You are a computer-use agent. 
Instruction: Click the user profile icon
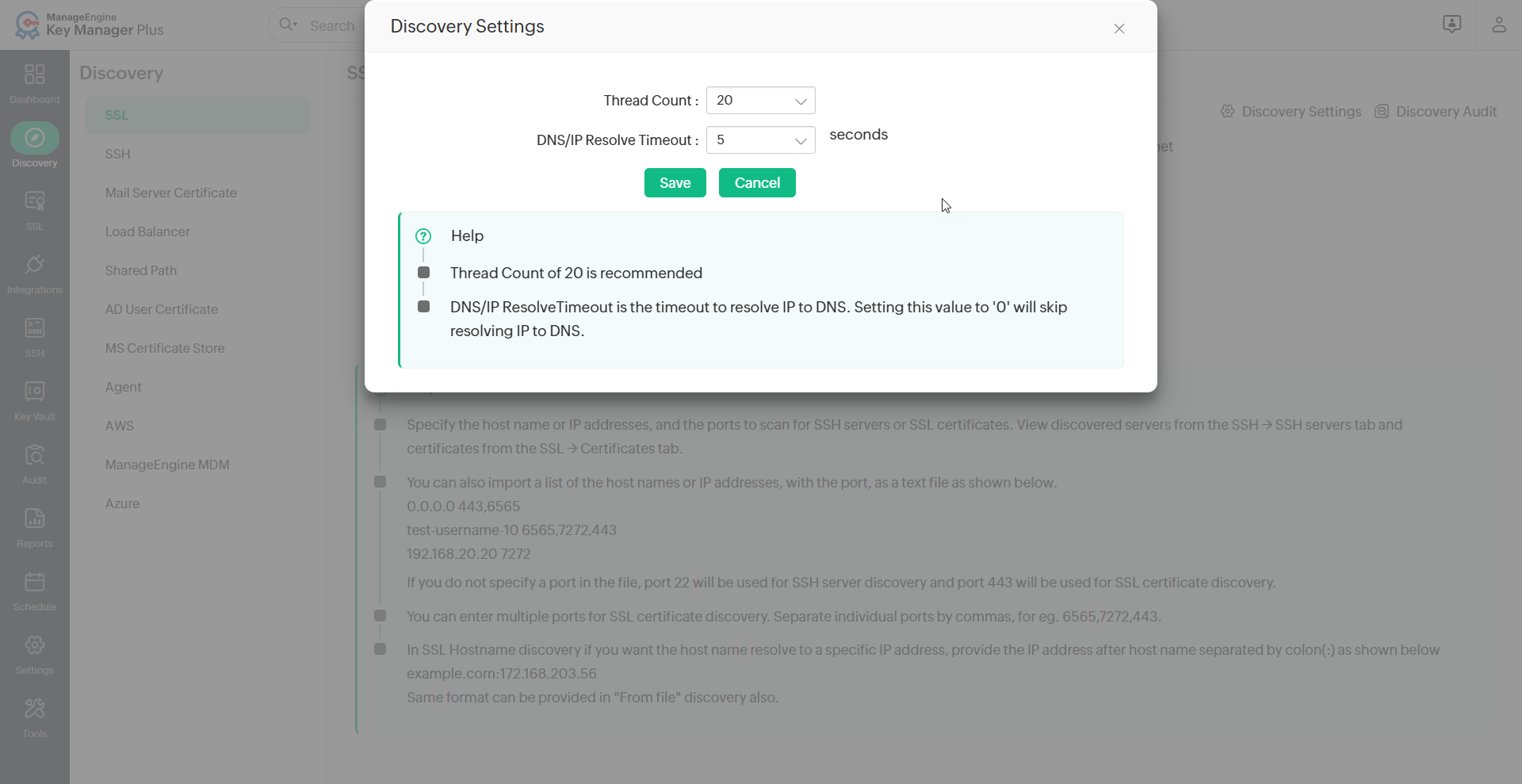pyautogui.click(x=1498, y=25)
